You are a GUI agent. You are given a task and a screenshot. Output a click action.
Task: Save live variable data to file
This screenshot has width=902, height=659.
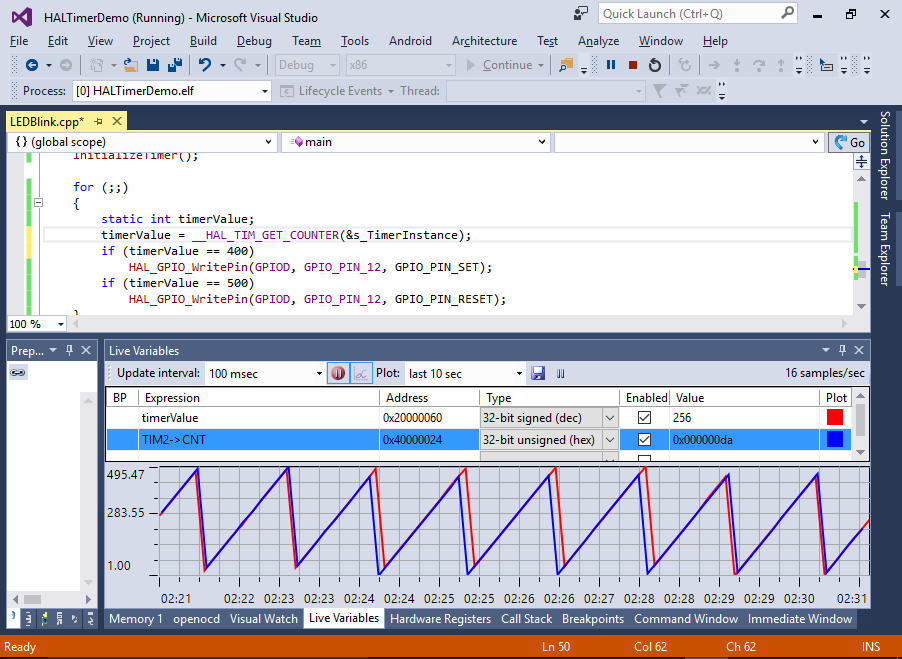point(539,373)
